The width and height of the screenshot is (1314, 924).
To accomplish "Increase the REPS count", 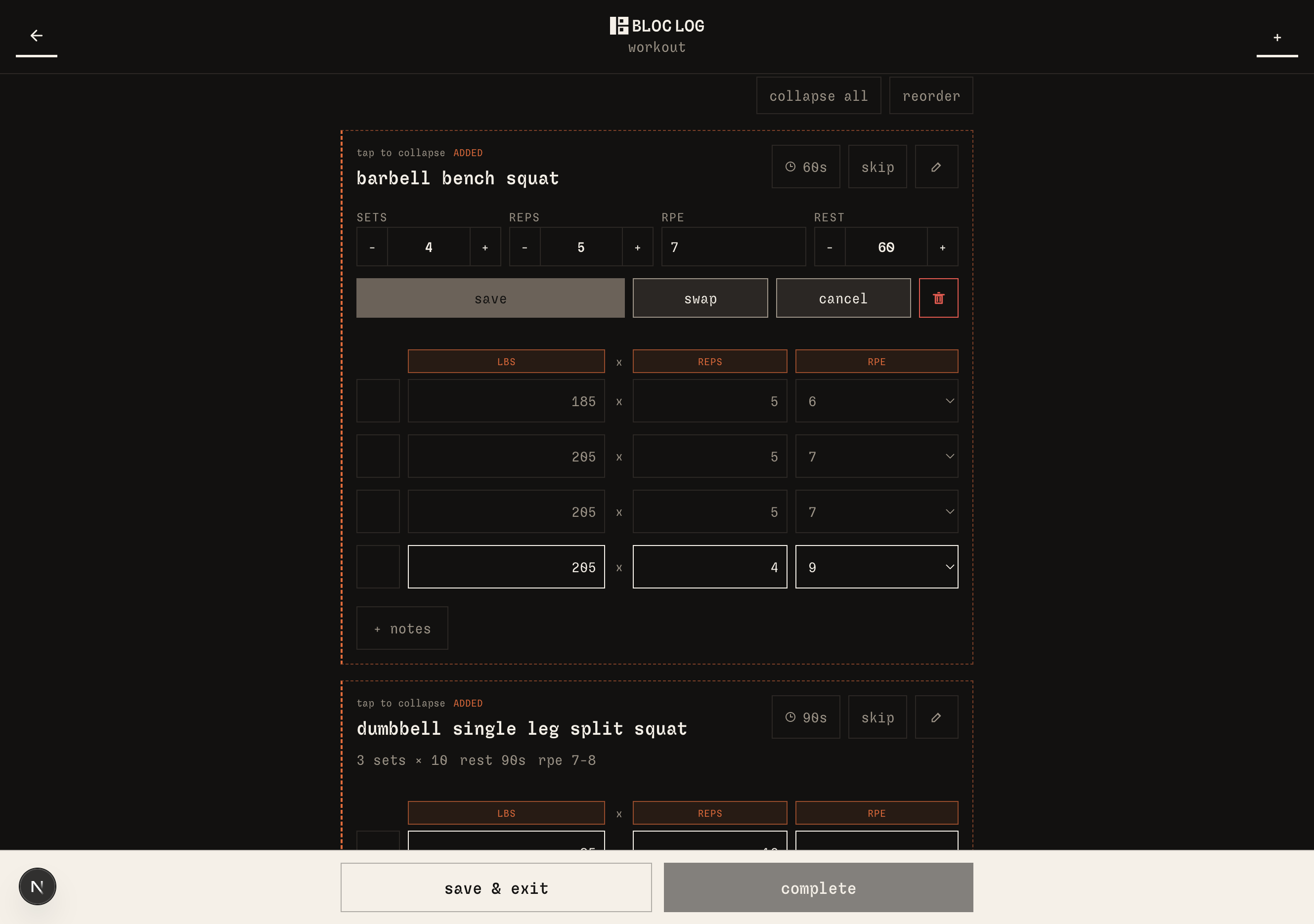I will pos(638,247).
